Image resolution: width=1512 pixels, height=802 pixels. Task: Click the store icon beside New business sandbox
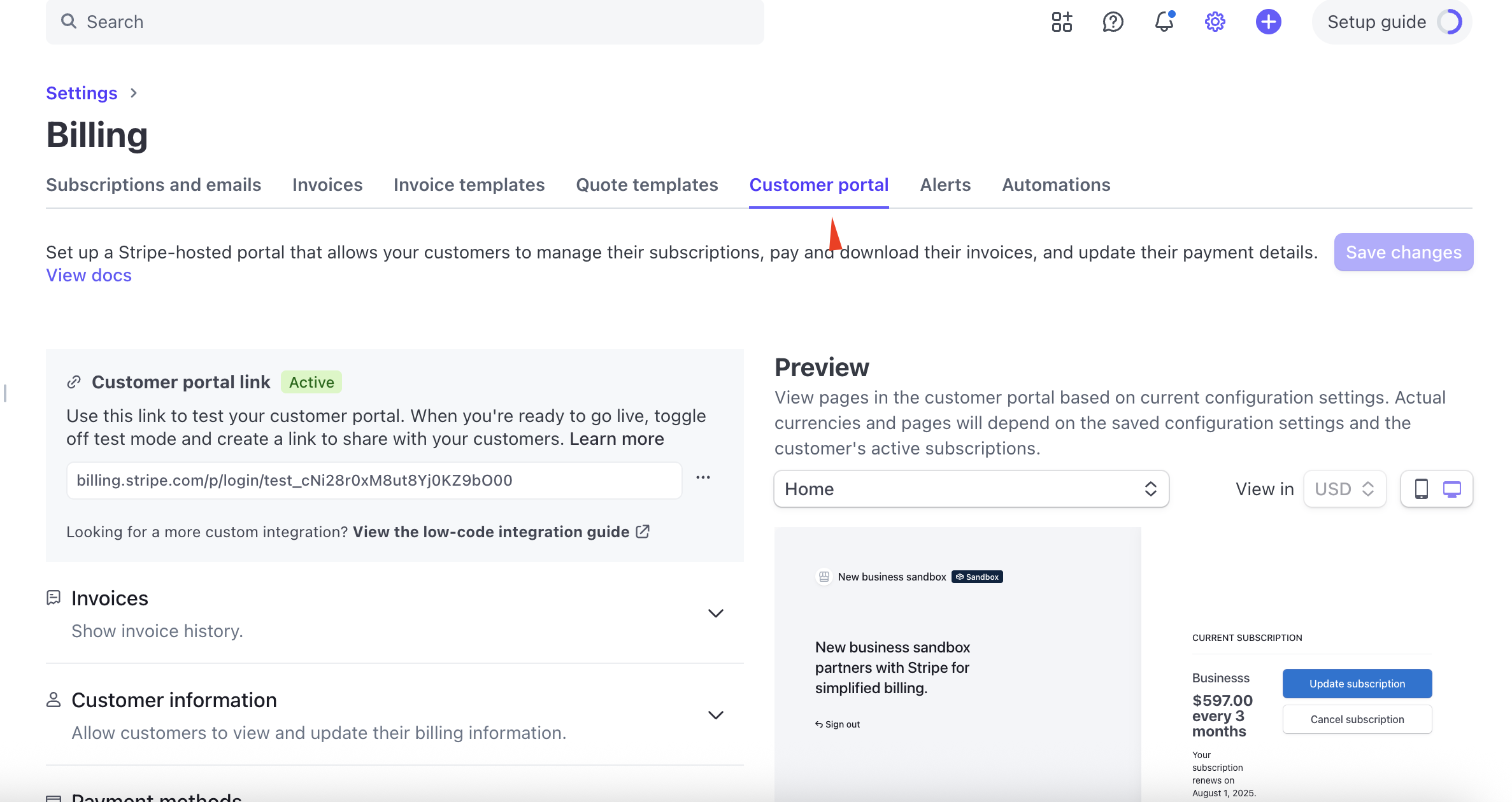824,577
